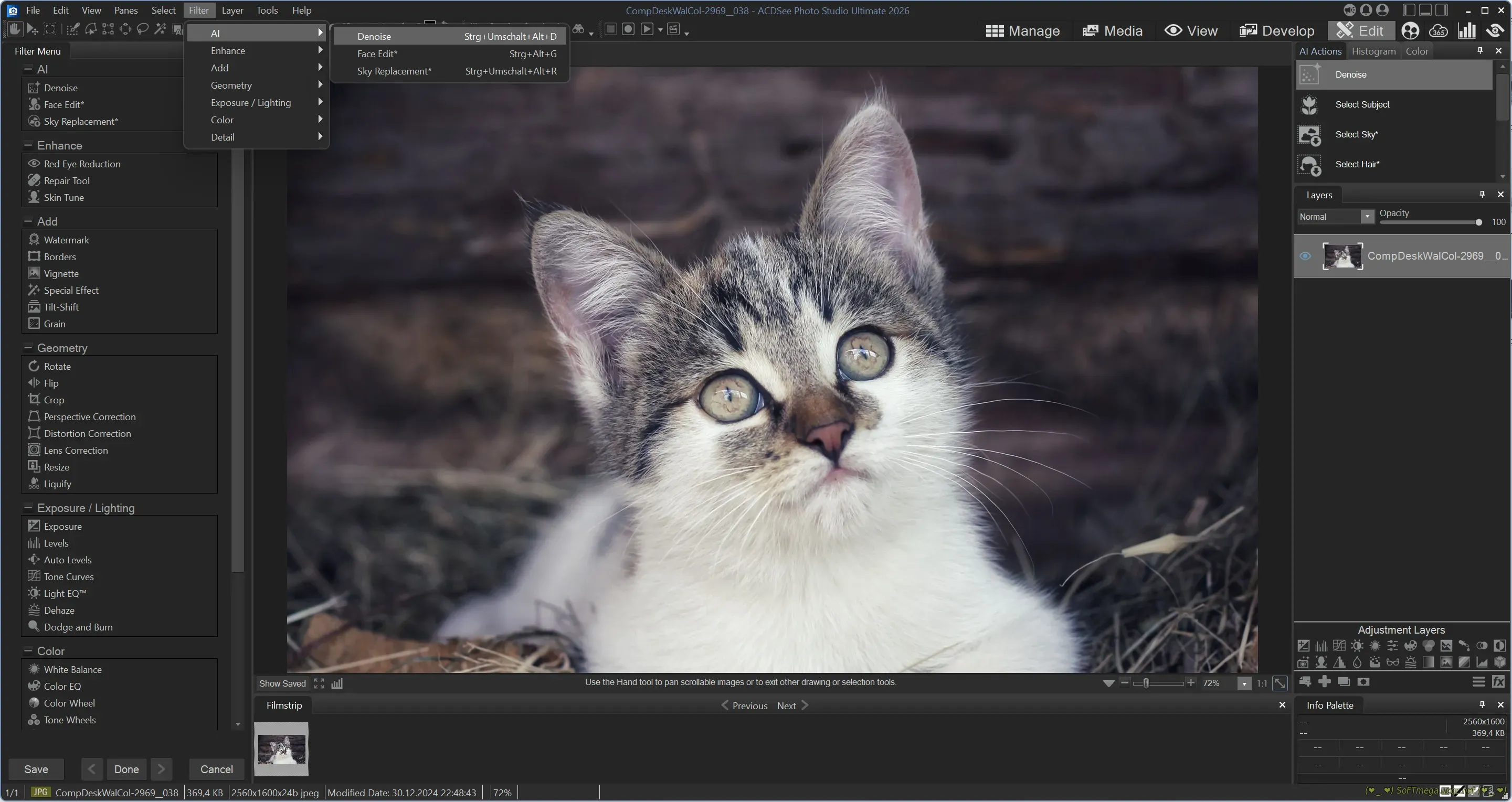Add a Tone Curves adjustment layer icon
Screen dimensions: 1512x802
click(x=1339, y=646)
